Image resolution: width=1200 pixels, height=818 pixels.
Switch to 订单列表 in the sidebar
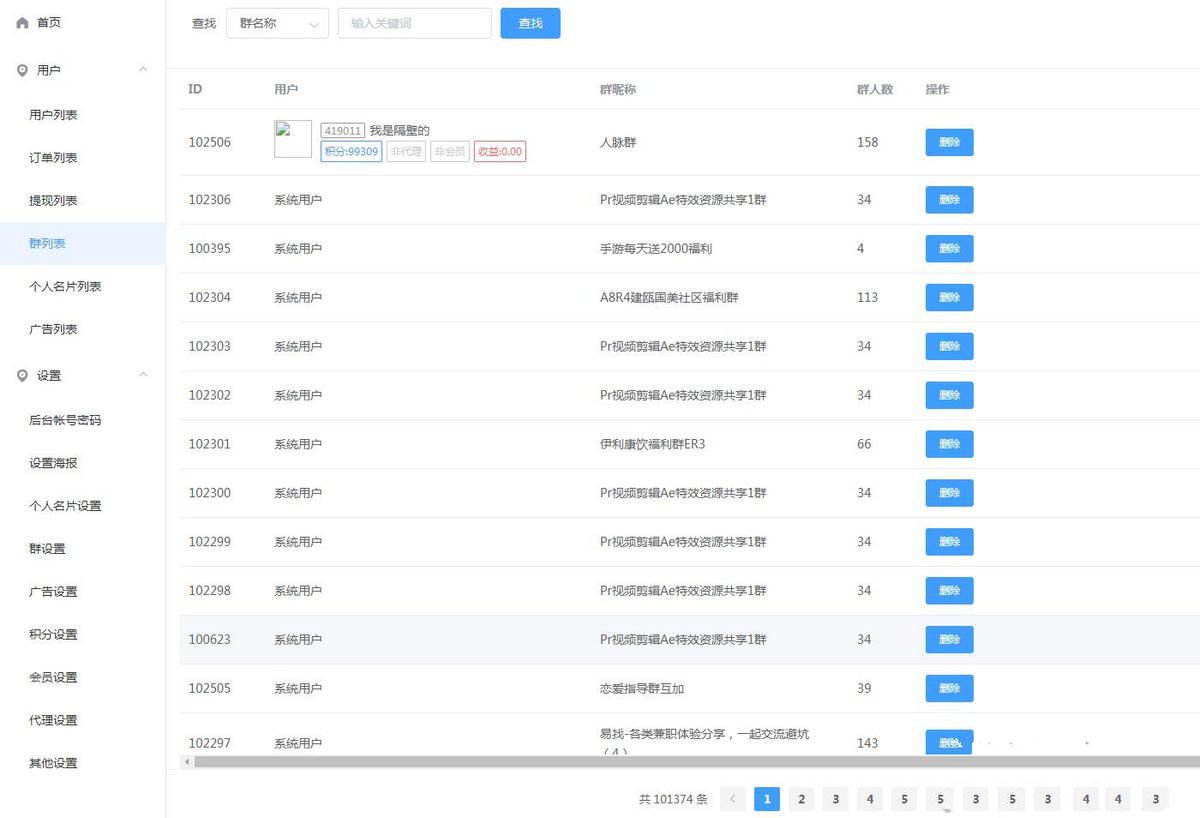pyautogui.click(x=51, y=157)
